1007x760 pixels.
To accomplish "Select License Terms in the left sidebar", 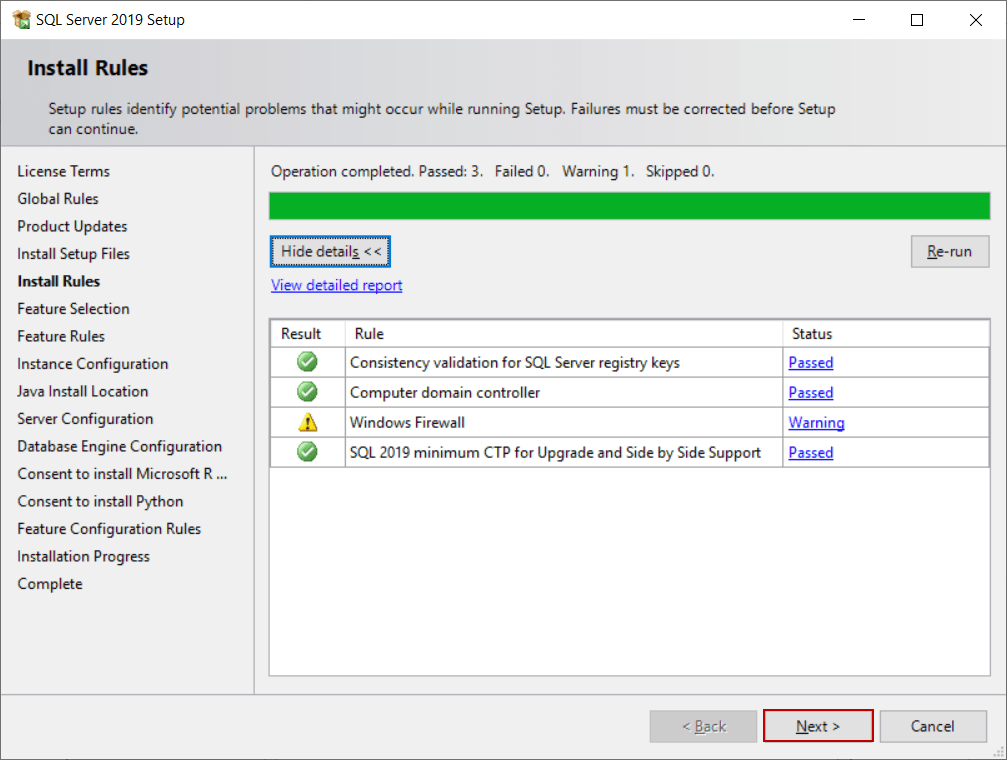I will (x=63, y=171).
